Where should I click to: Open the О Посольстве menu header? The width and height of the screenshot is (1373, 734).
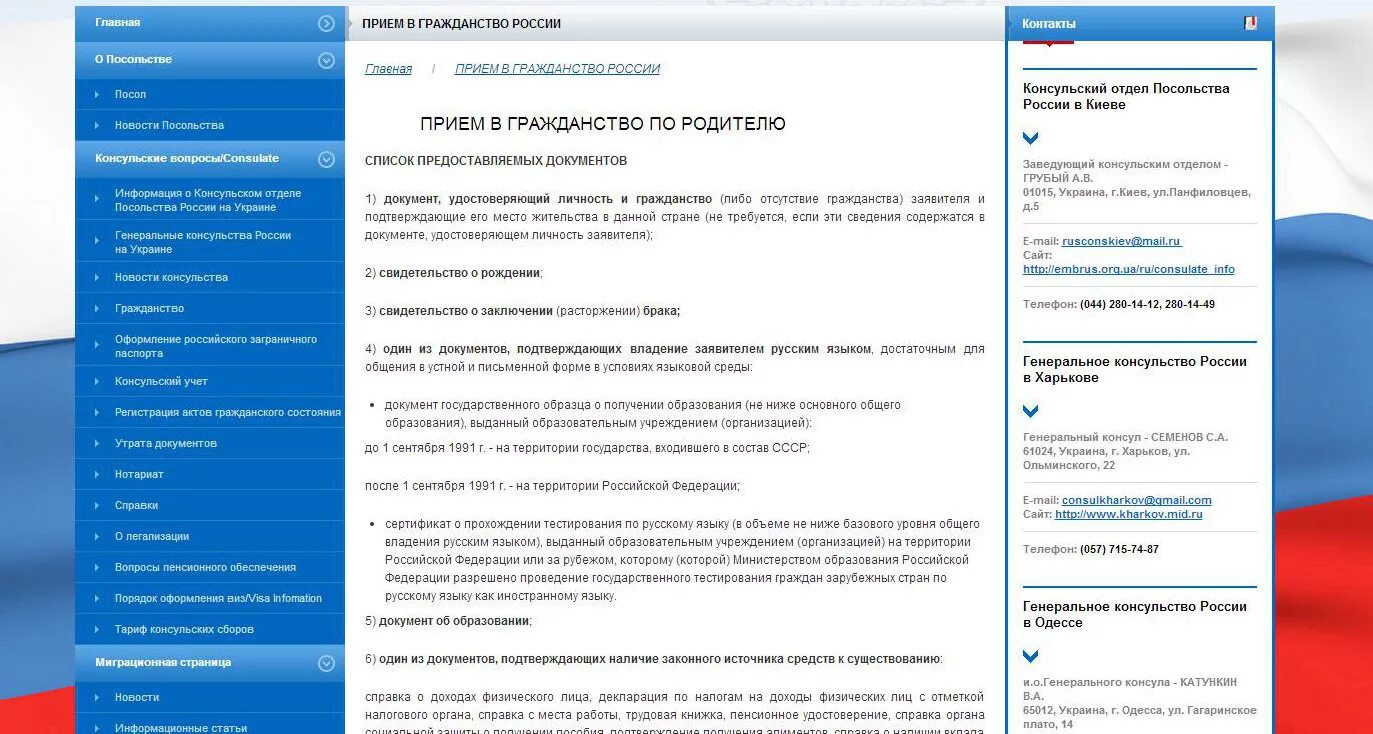pyautogui.click(x=210, y=60)
